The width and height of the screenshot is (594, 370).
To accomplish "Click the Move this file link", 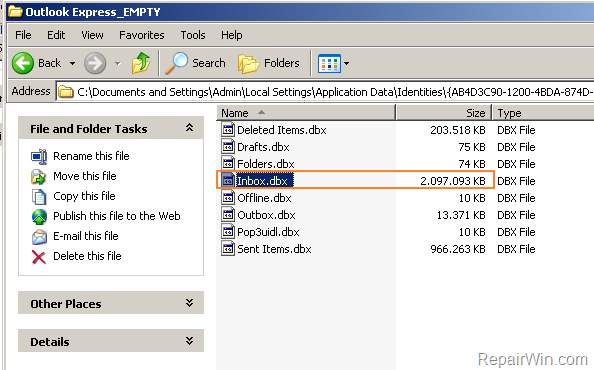I will click(85, 176).
